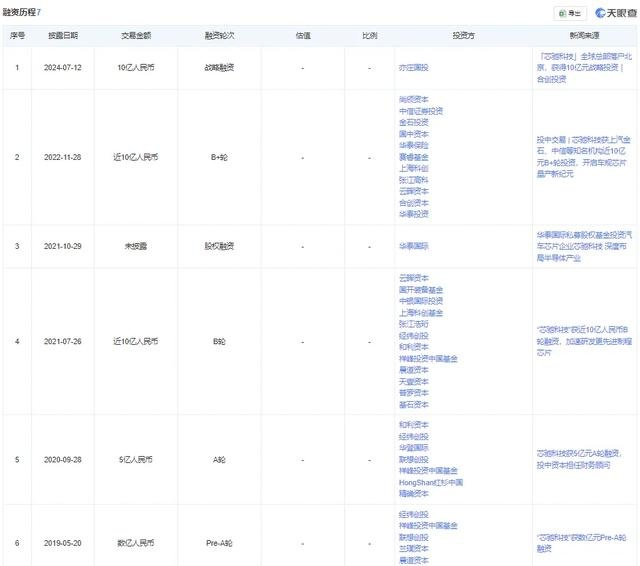Open the 国开装备基金 investor link
Viewport: 640px width, 566px height.
[421, 290]
